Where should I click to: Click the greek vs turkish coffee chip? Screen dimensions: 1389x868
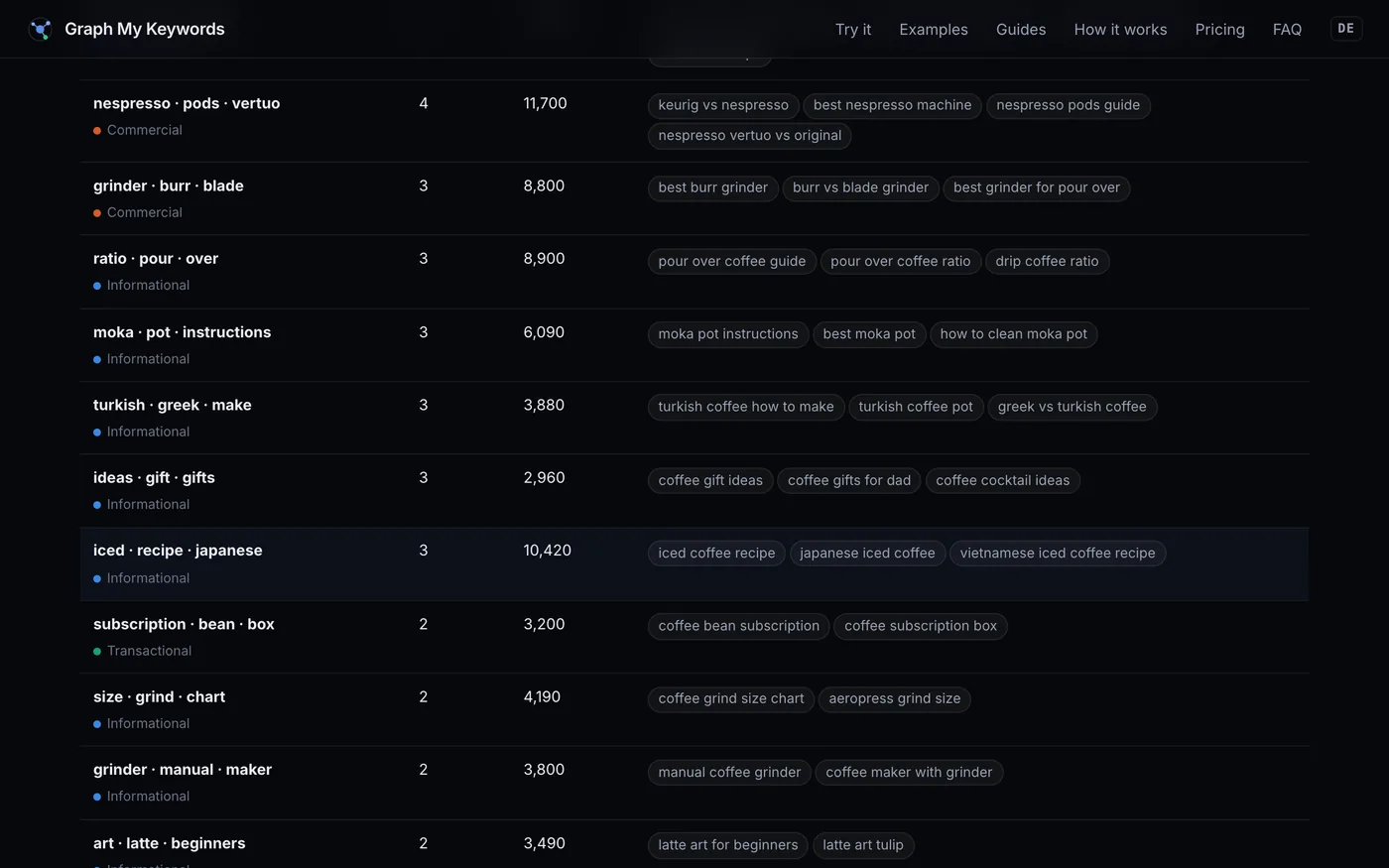tap(1072, 407)
